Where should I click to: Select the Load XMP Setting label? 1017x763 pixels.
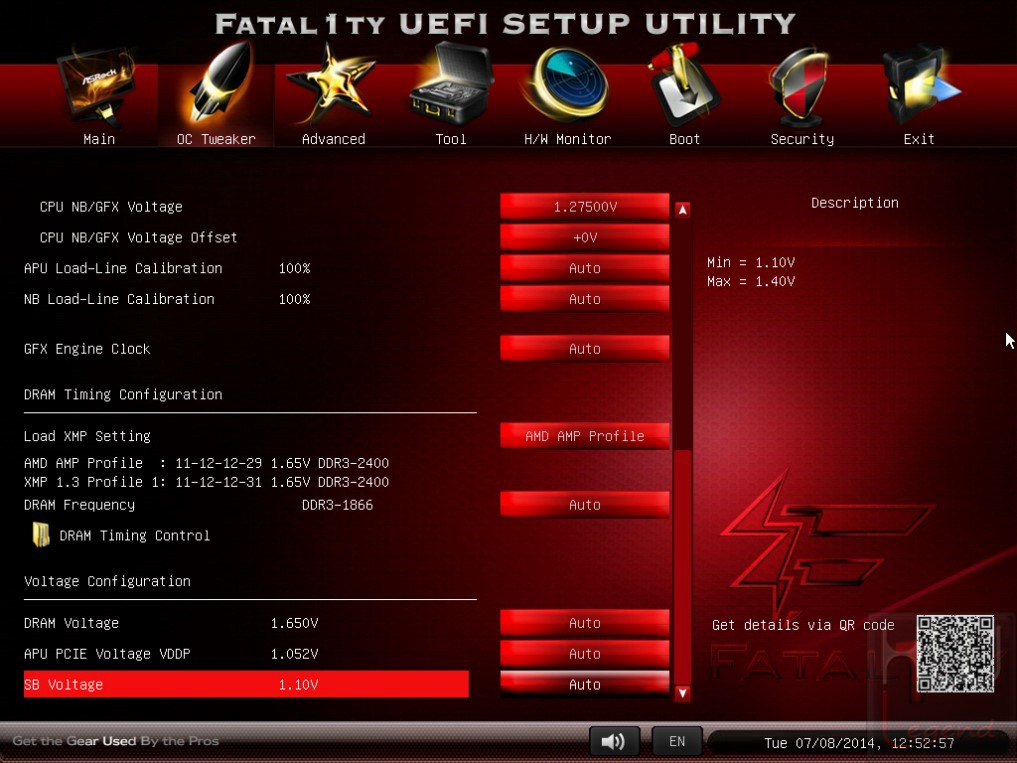pos(87,436)
